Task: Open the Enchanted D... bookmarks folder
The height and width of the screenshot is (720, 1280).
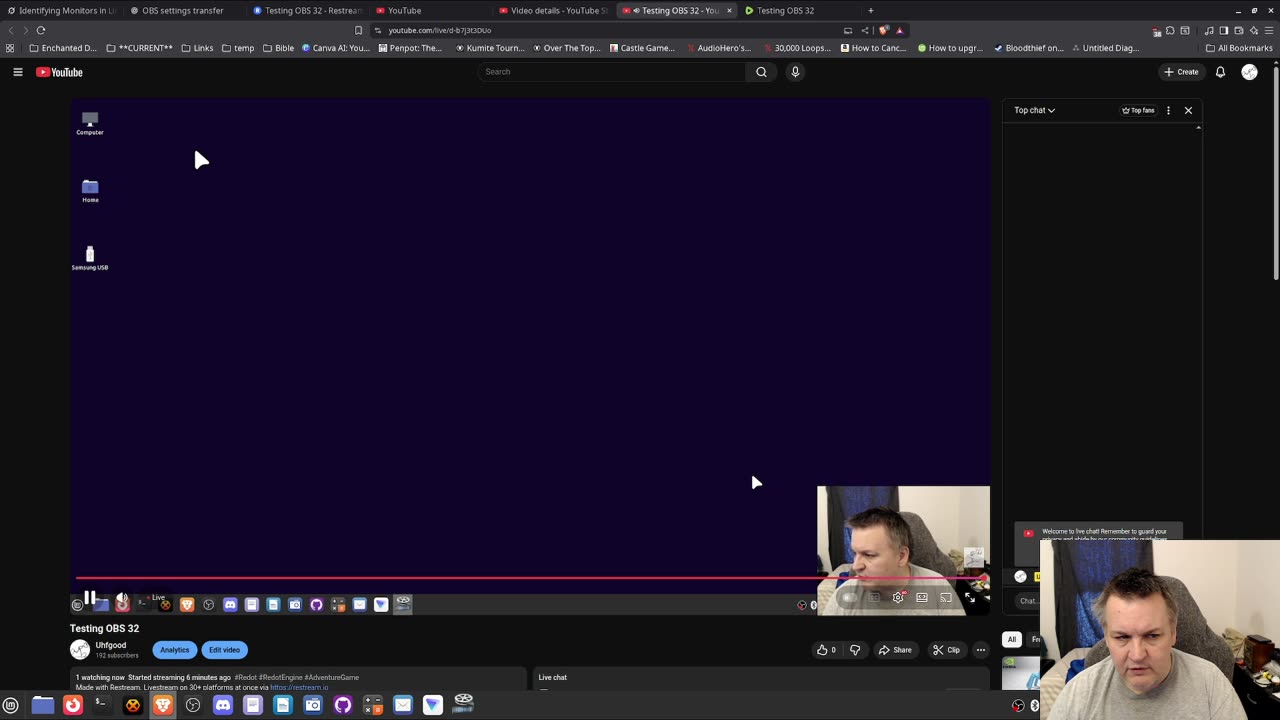Action: point(63,48)
